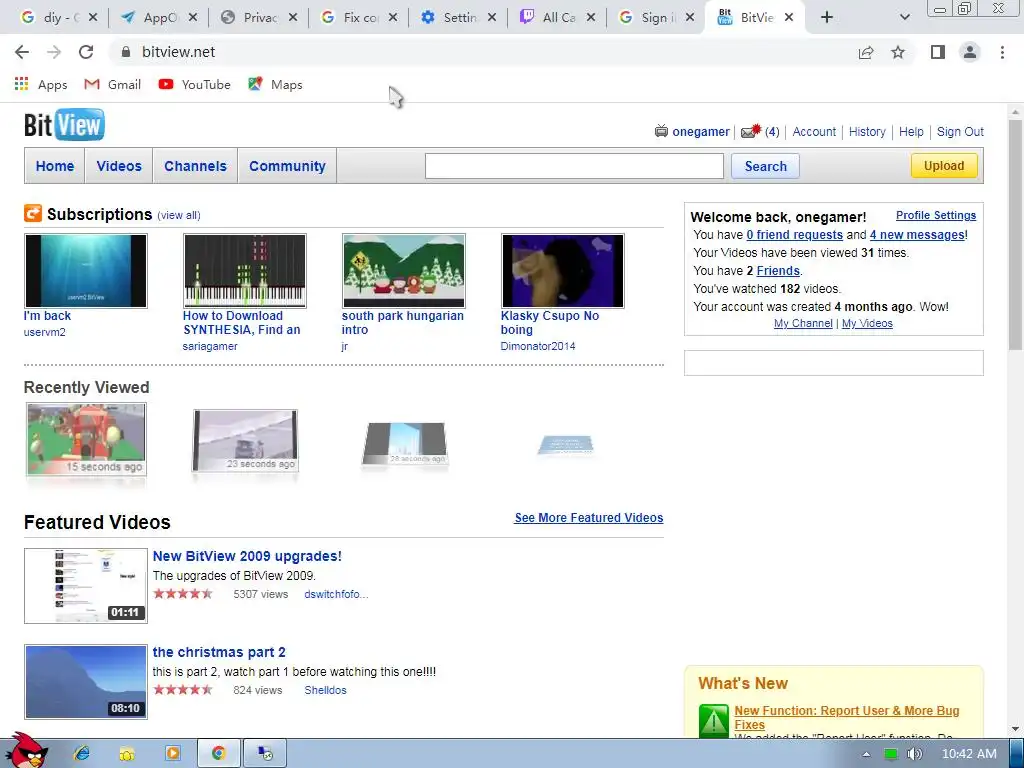The width and height of the screenshot is (1024, 768).
Task: Open the 'New BitView 2009 upgrades!' thumbnail
Action: pos(86,586)
